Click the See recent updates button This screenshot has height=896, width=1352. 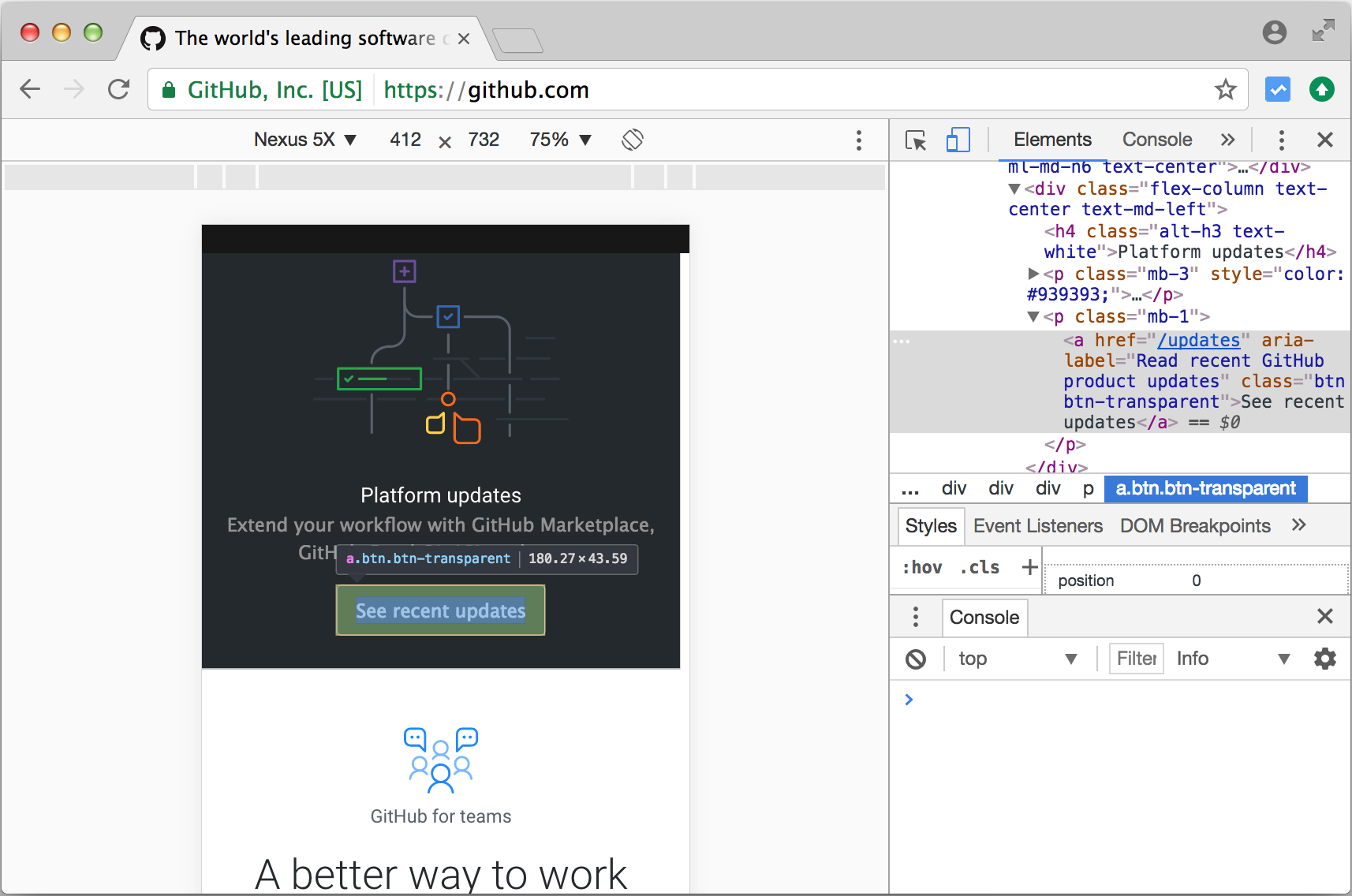click(440, 610)
